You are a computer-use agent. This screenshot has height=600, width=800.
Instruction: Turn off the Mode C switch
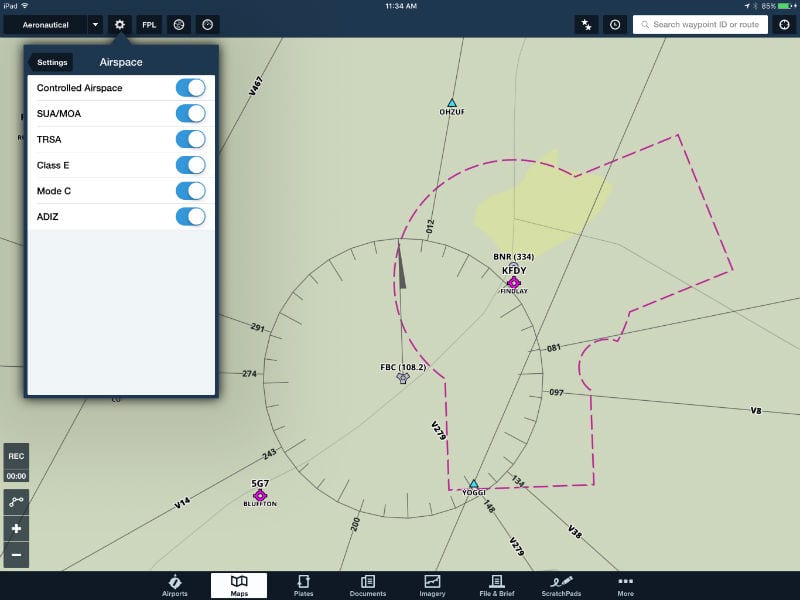[x=190, y=190]
